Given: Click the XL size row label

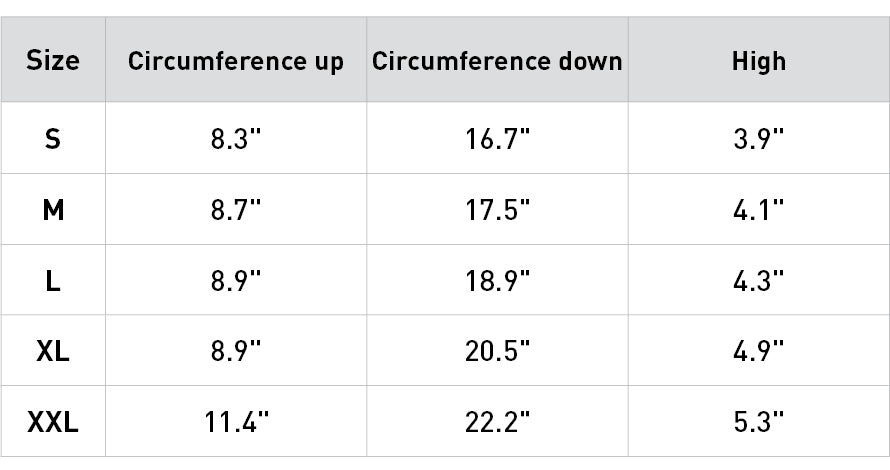Looking at the screenshot, I should pos(53,351).
